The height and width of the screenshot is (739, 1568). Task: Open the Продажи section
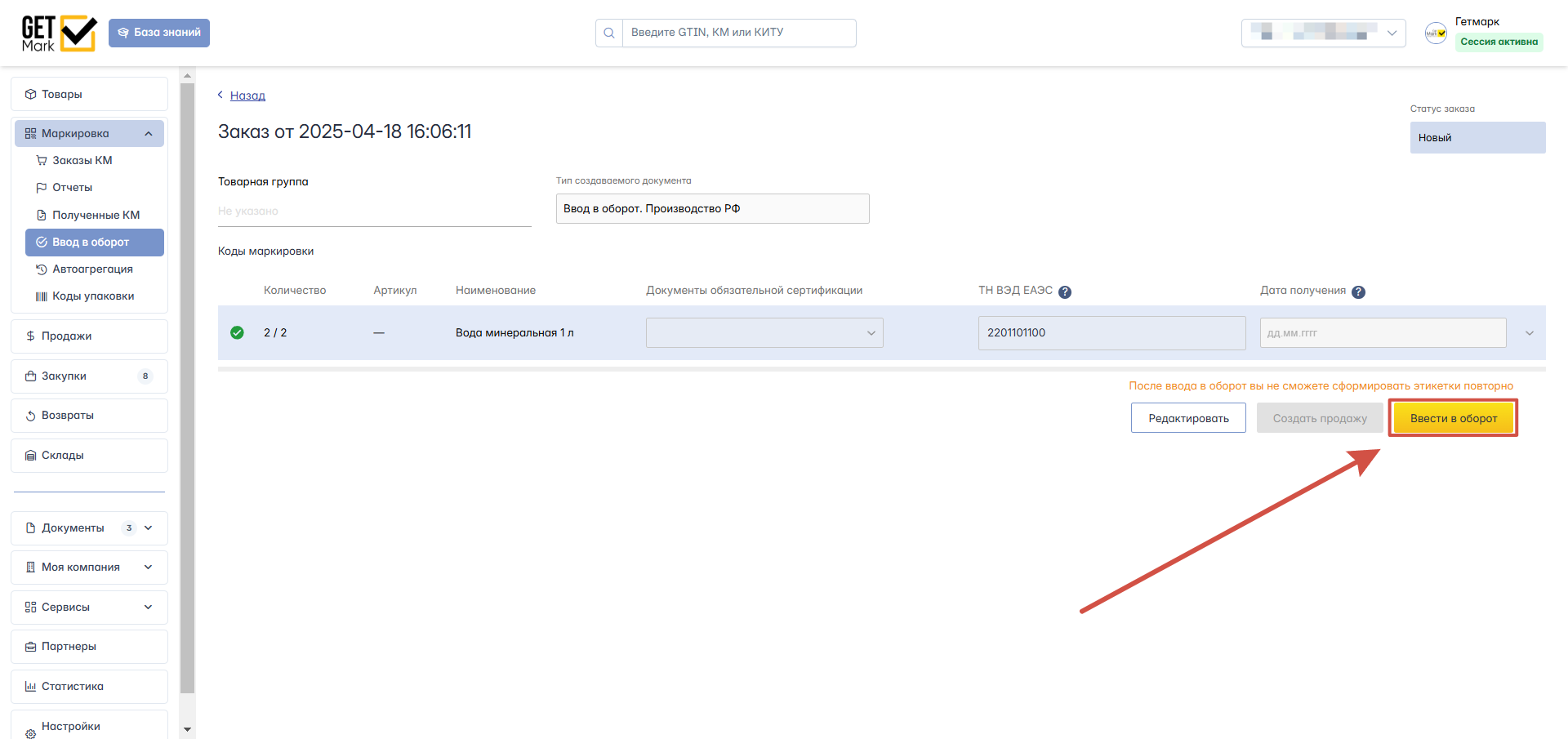[89, 336]
